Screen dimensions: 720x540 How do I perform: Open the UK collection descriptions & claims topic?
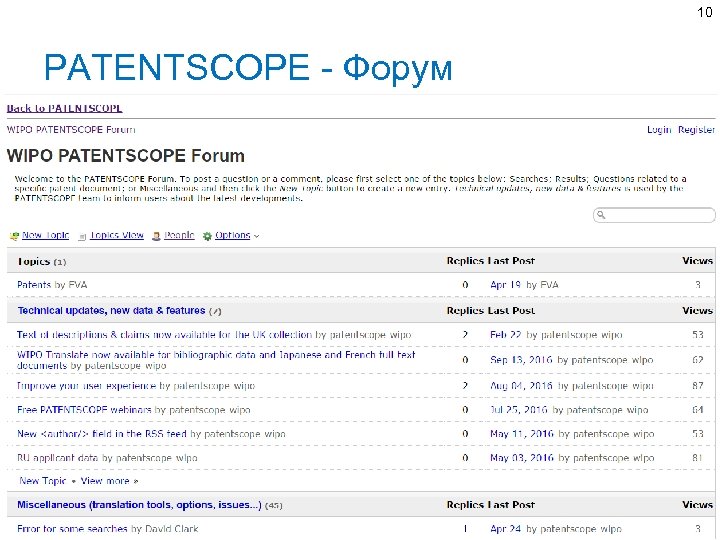pos(164,335)
